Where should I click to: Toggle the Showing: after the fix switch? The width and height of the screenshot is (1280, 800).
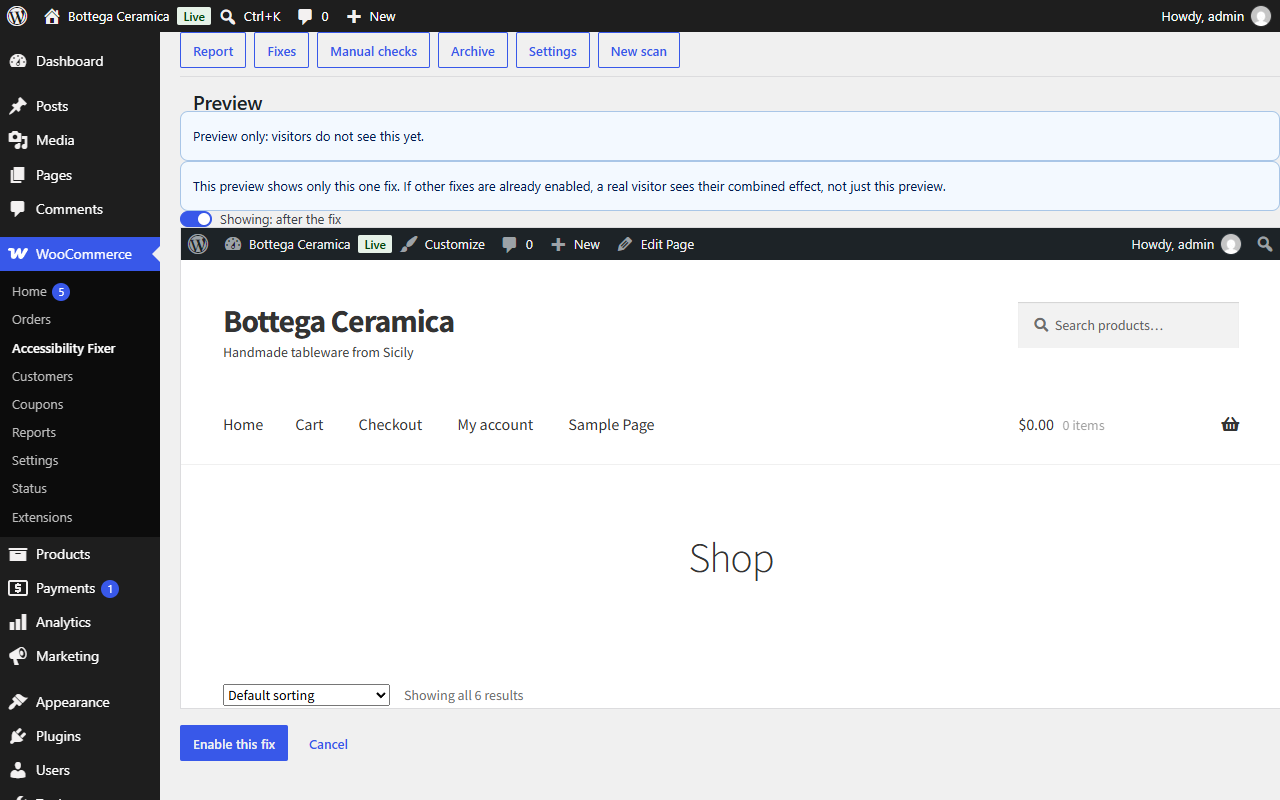pyautogui.click(x=196, y=219)
